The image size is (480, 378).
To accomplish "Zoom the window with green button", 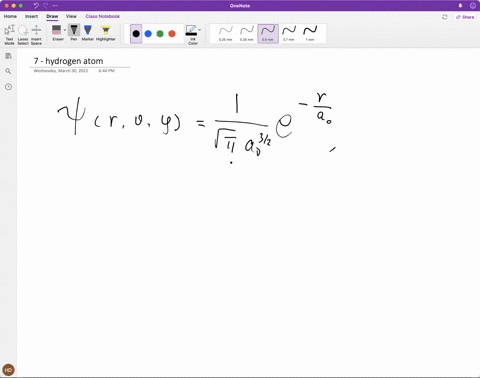I will tap(21, 6).
